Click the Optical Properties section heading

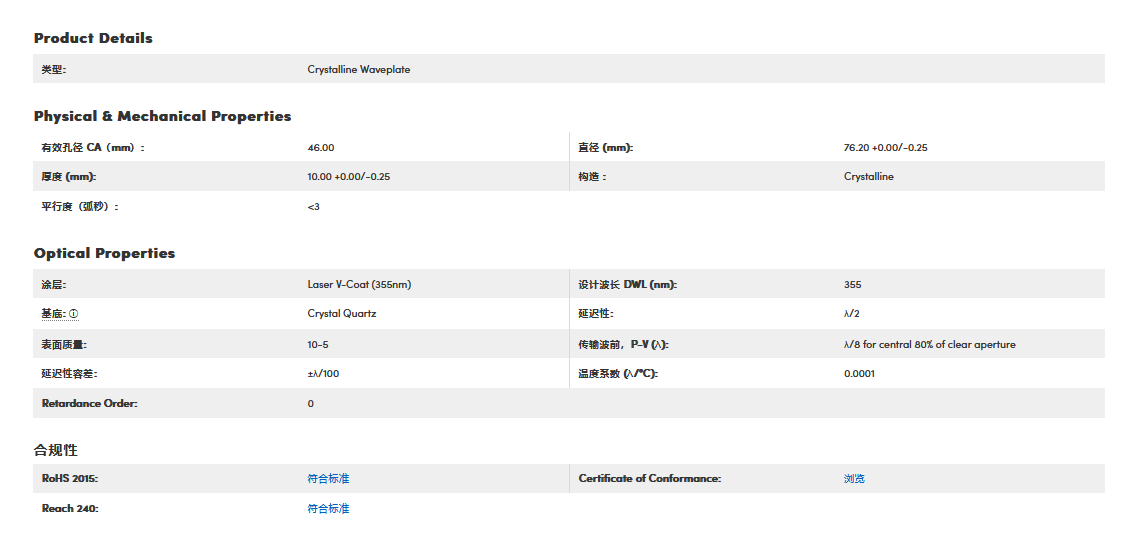(x=104, y=253)
